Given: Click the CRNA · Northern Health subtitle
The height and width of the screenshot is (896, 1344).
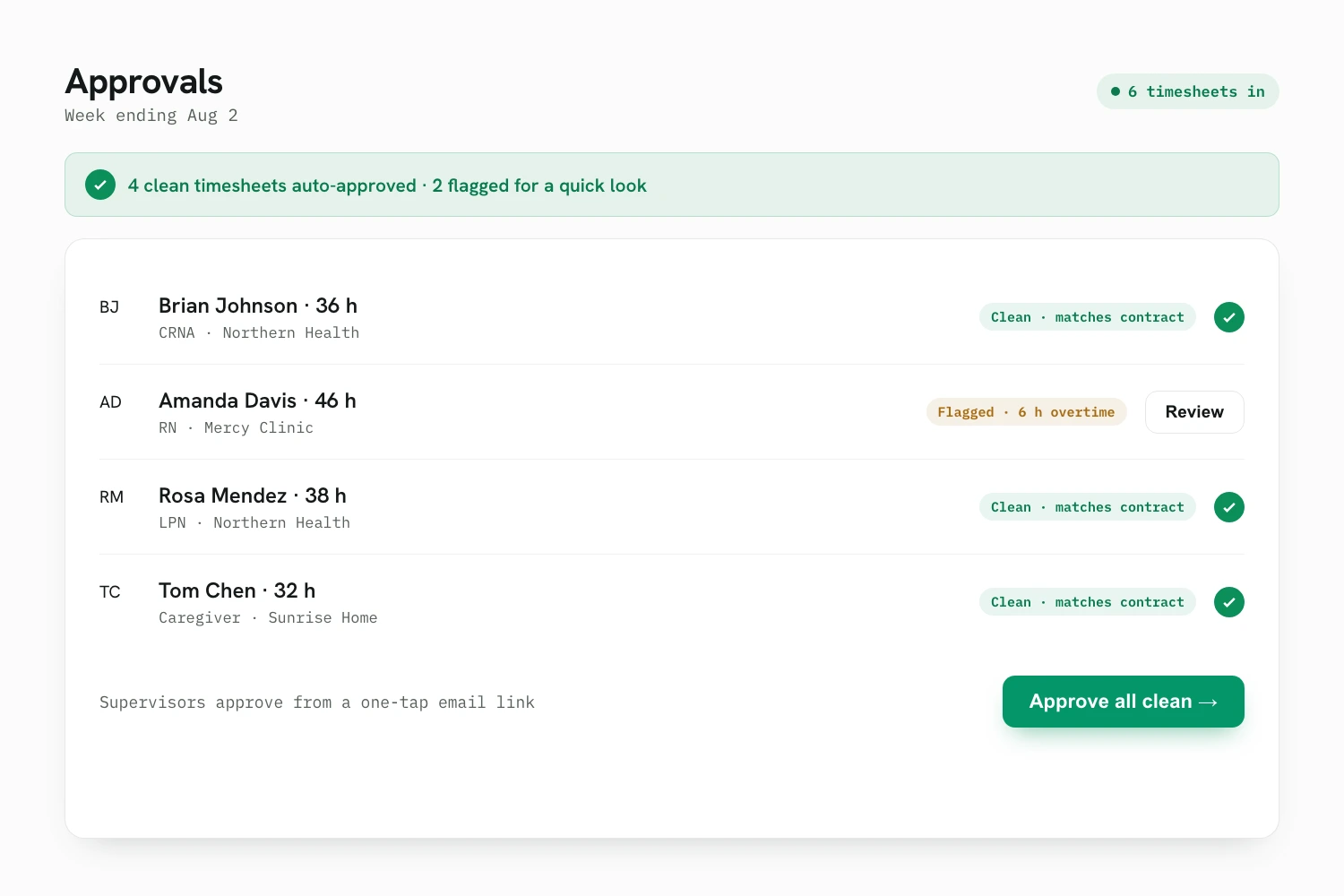Looking at the screenshot, I should point(259,332).
